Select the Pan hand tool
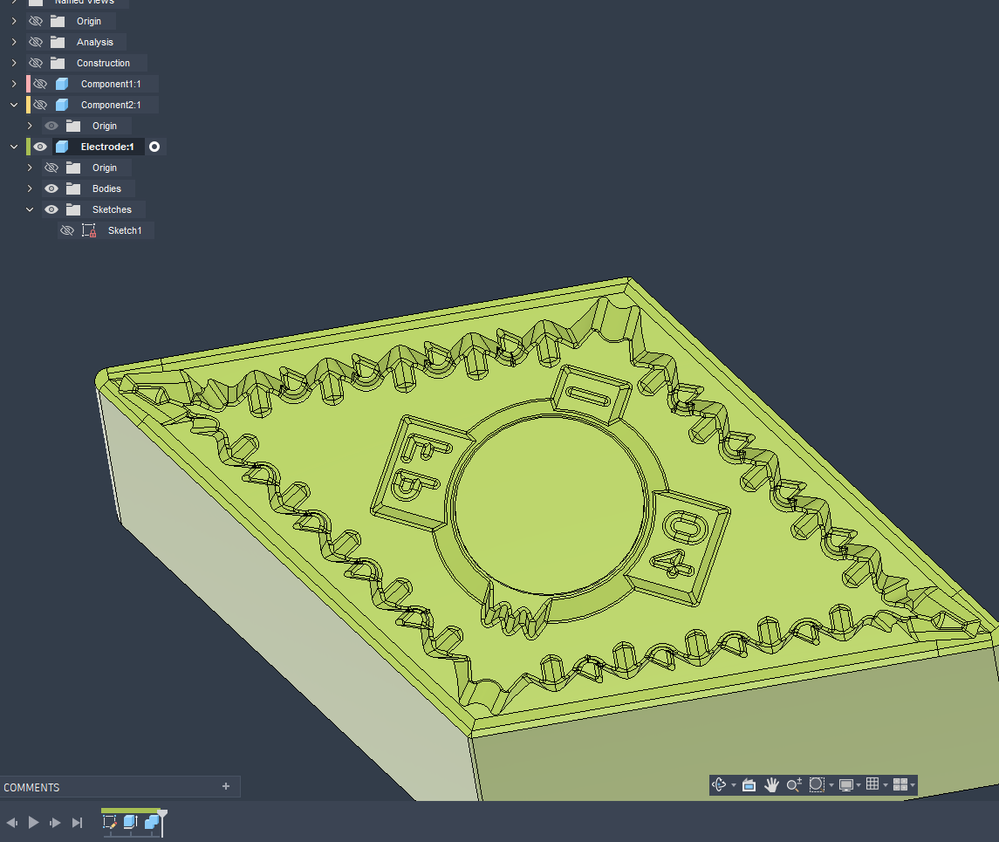The width and height of the screenshot is (999, 842). [x=772, y=785]
